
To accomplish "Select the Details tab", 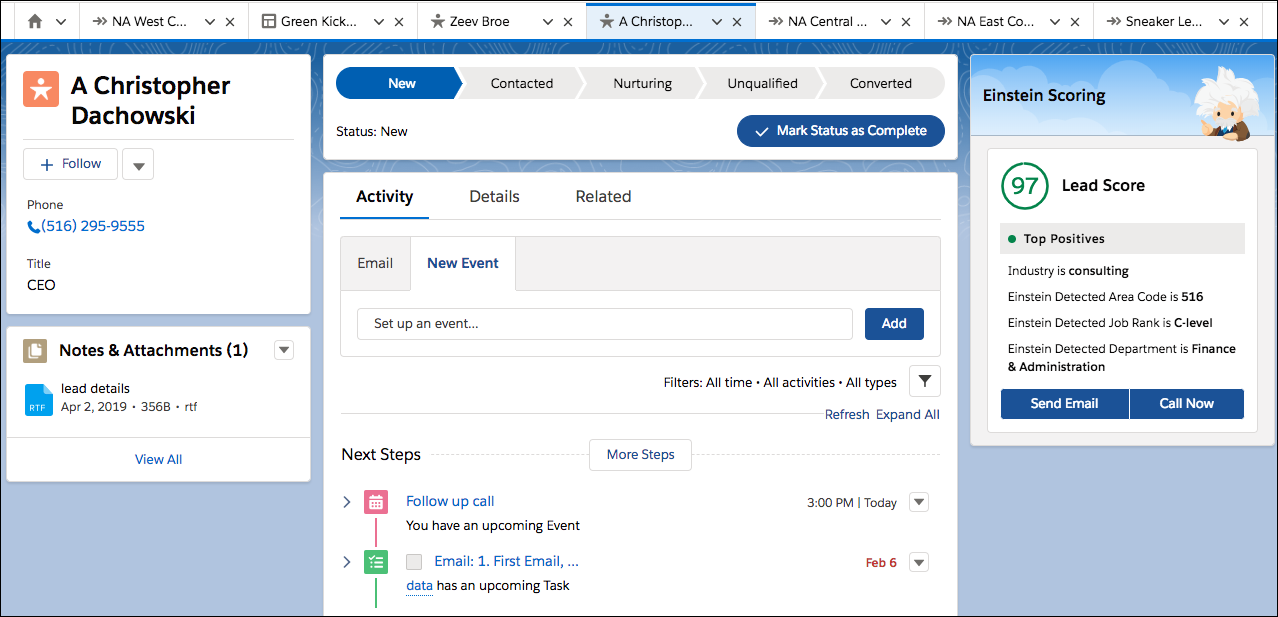I will [494, 197].
